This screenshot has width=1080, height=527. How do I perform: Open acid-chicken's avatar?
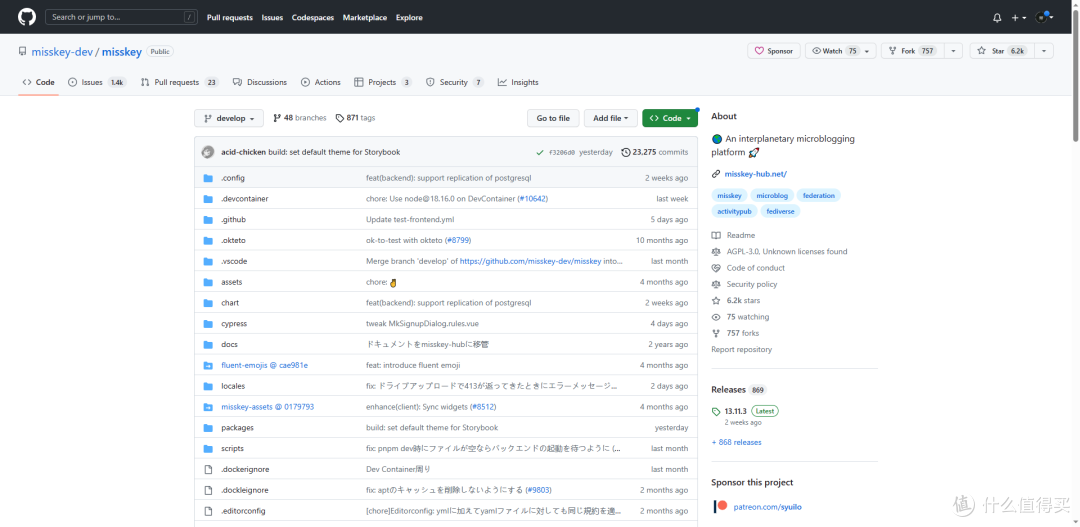[x=208, y=152]
